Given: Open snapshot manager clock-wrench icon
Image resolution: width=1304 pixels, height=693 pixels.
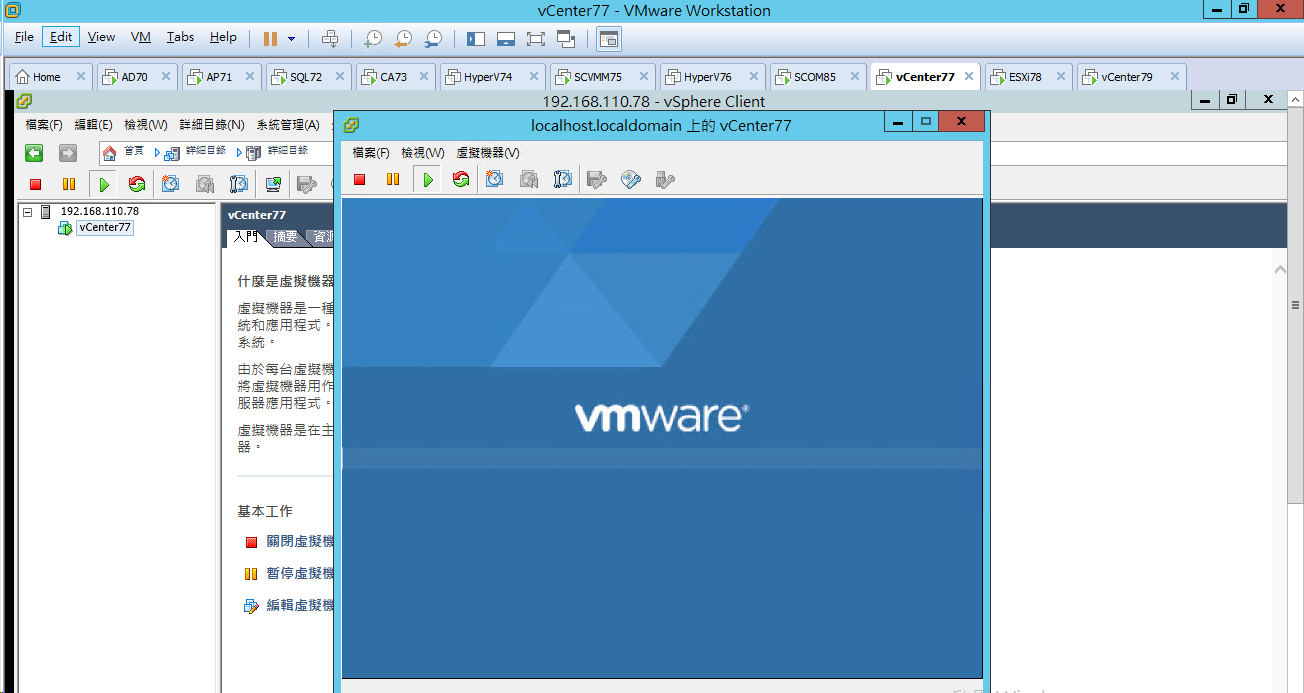Looking at the screenshot, I should (433, 38).
